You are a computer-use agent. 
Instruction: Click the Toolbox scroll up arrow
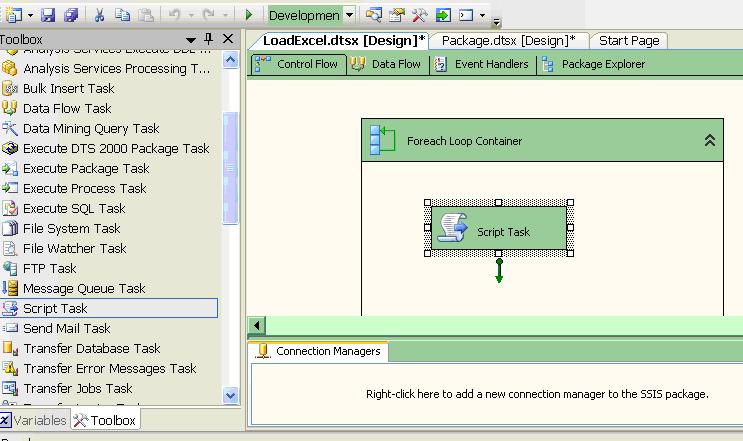point(230,60)
